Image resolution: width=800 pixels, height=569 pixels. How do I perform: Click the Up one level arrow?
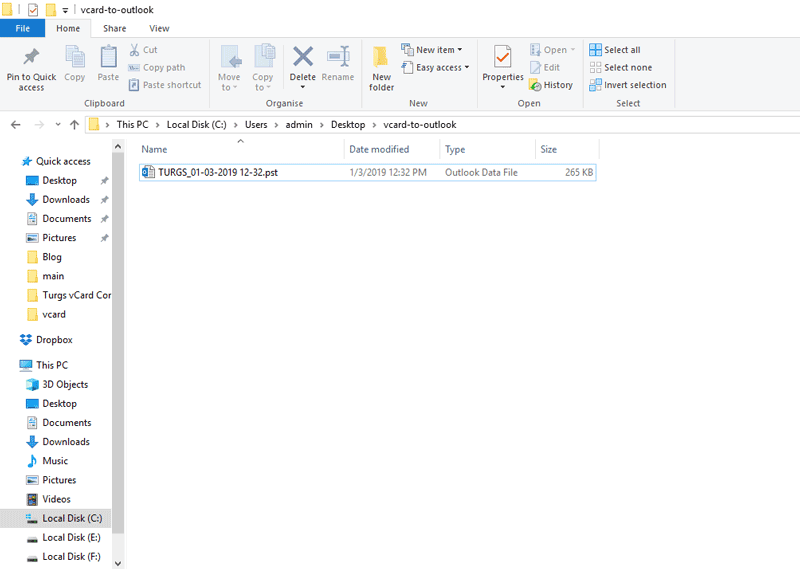[74, 125]
